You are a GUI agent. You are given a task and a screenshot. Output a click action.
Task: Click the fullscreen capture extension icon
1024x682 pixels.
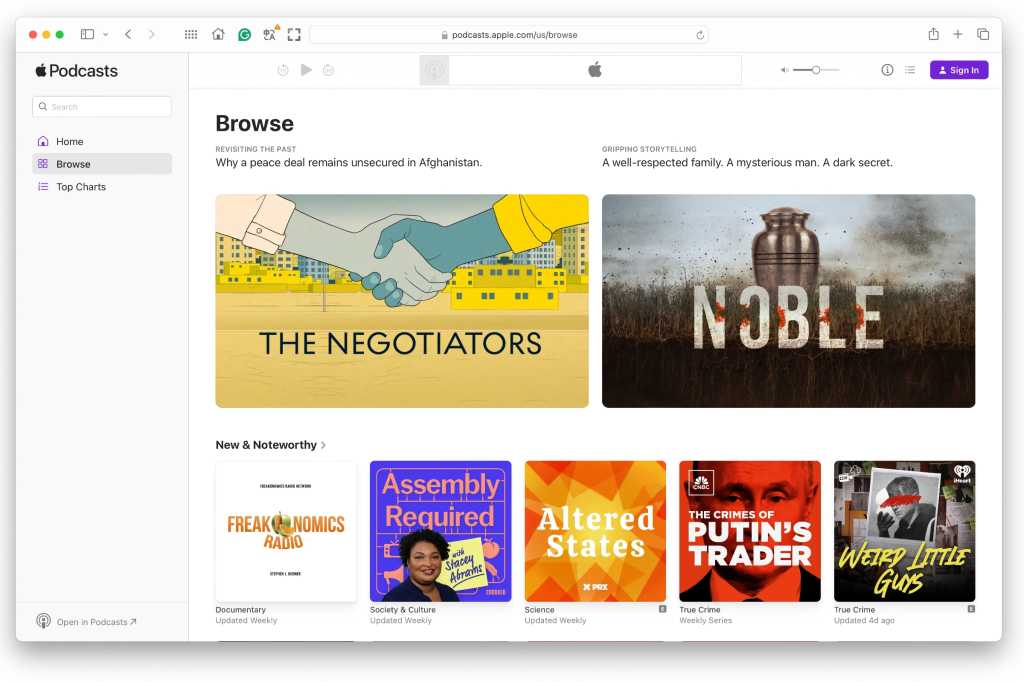click(295, 35)
